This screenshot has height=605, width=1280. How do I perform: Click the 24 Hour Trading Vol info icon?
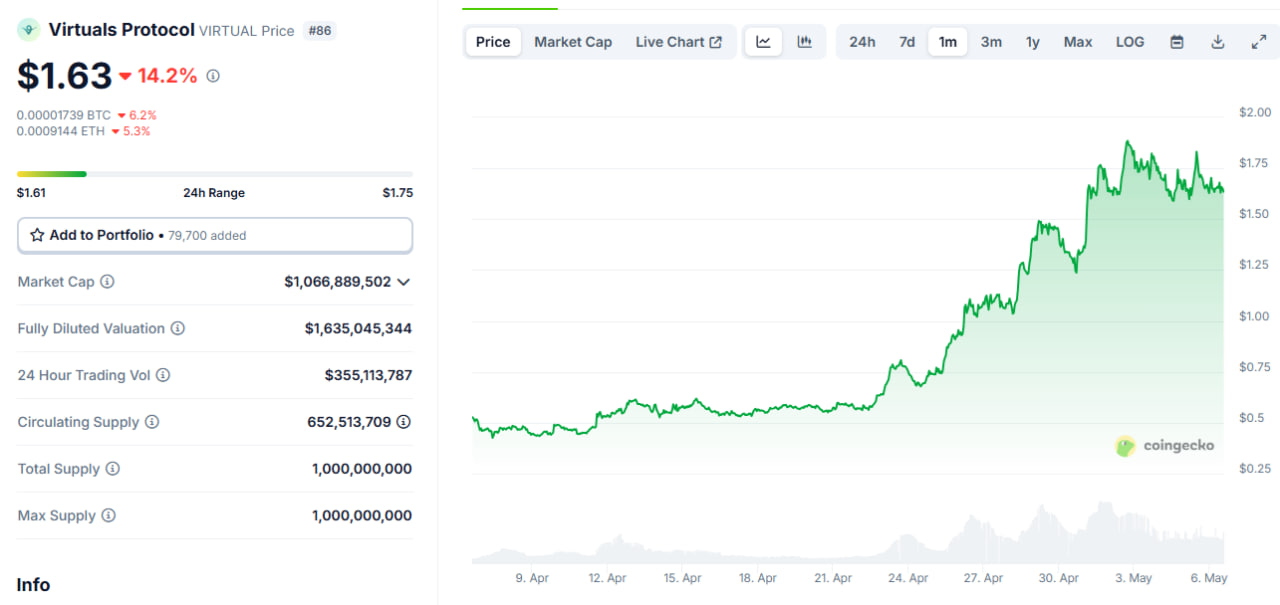pyautogui.click(x=163, y=376)
